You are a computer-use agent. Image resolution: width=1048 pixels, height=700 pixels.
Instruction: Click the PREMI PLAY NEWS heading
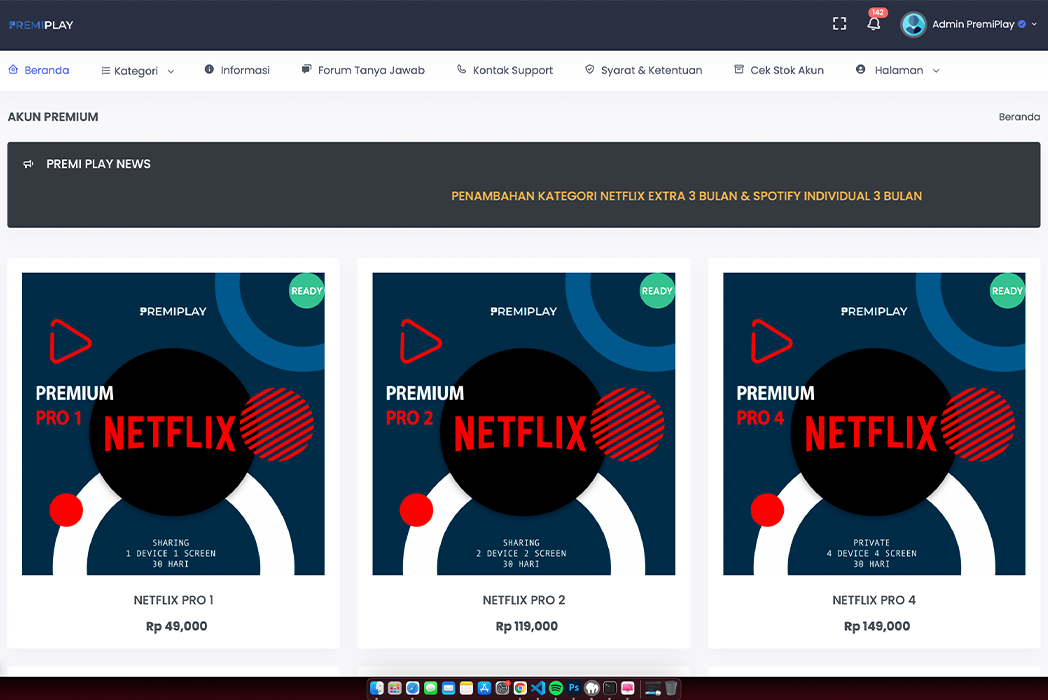point(98,164)
